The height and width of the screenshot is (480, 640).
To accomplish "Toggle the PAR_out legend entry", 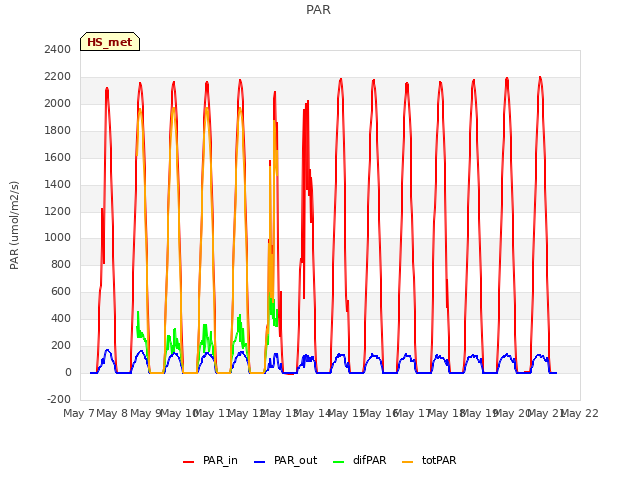I will [285, 460].
